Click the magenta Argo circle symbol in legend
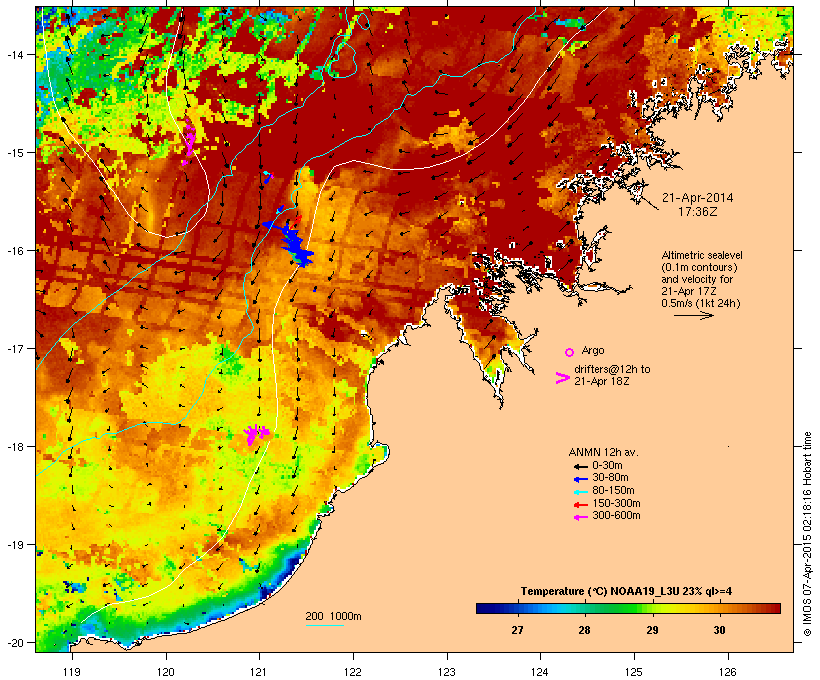820x680 pixels. 570,352
